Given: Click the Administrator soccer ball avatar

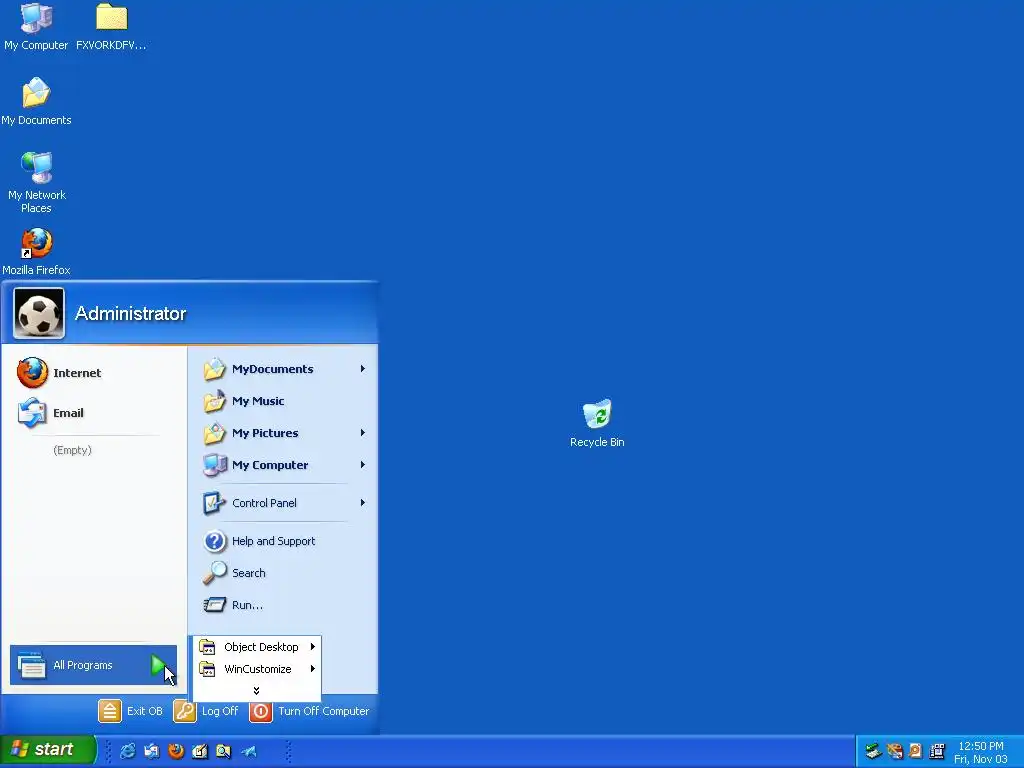Looking at the screenshot, I should [39, 313].
